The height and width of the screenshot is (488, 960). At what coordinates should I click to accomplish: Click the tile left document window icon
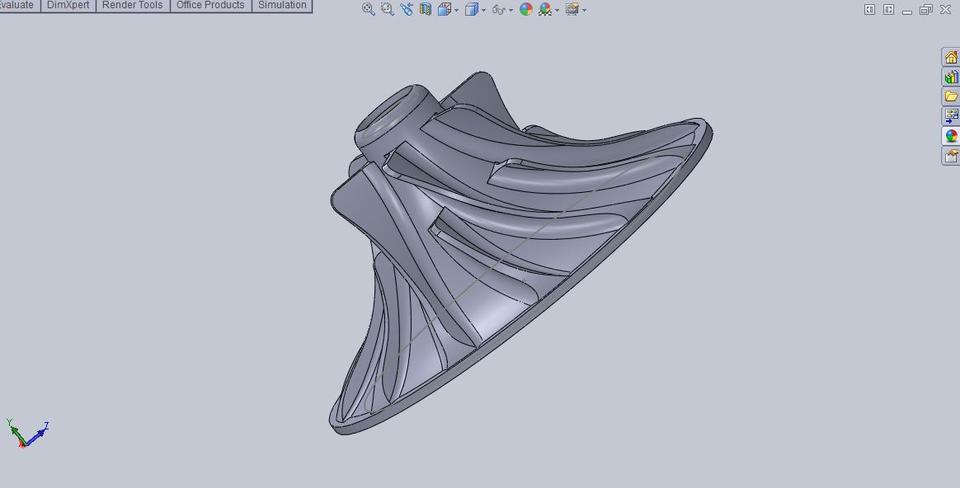click(x=869, y=10)
